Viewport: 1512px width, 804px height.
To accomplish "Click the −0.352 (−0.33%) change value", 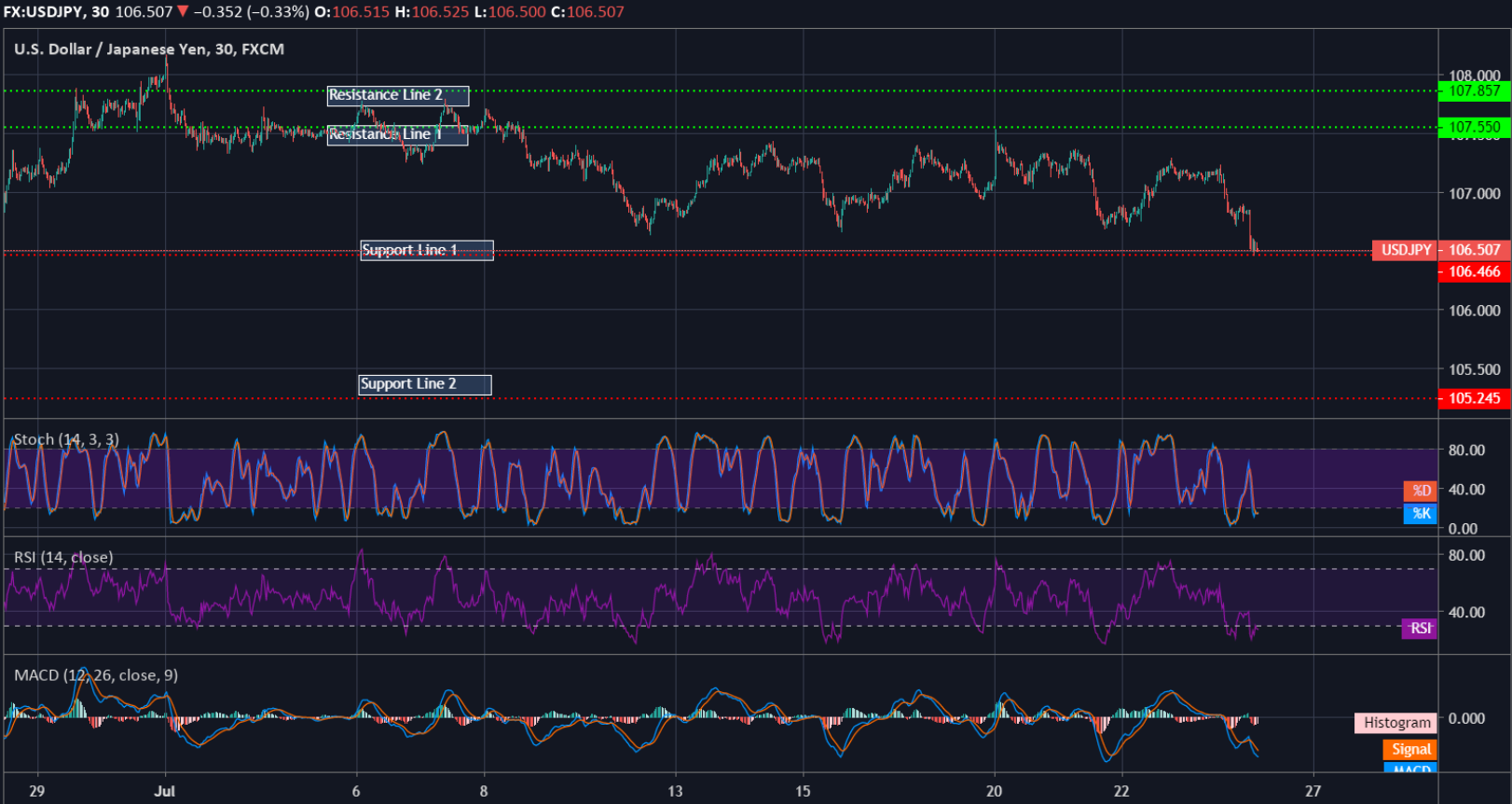I will [x=251, y=12].
